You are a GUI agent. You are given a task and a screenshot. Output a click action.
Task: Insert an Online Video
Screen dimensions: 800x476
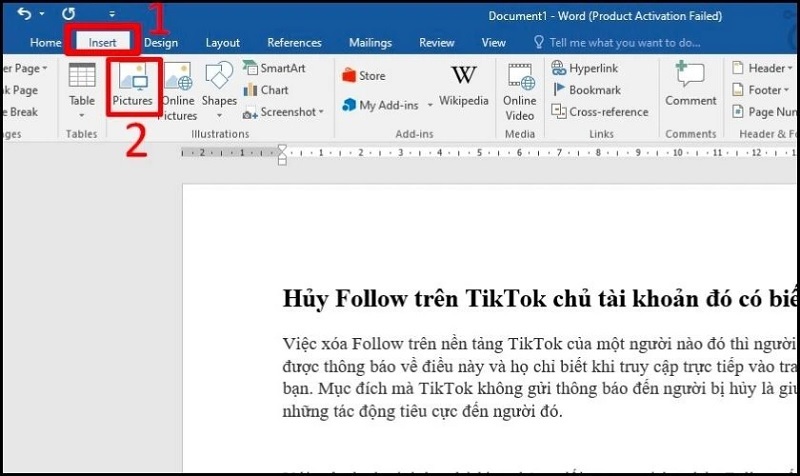[520, 90]
